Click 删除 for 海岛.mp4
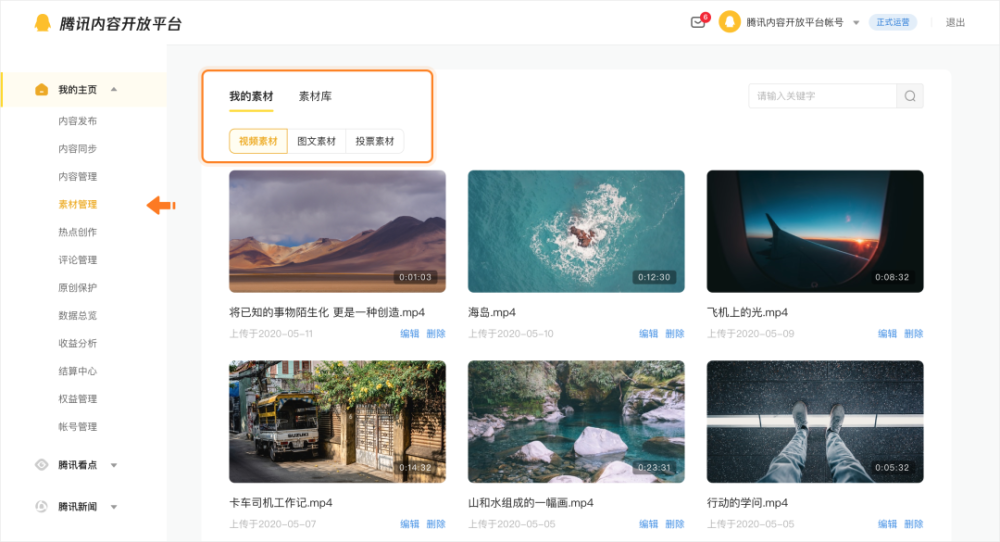This screenshot has width=1000, height=542. point(675,333)
